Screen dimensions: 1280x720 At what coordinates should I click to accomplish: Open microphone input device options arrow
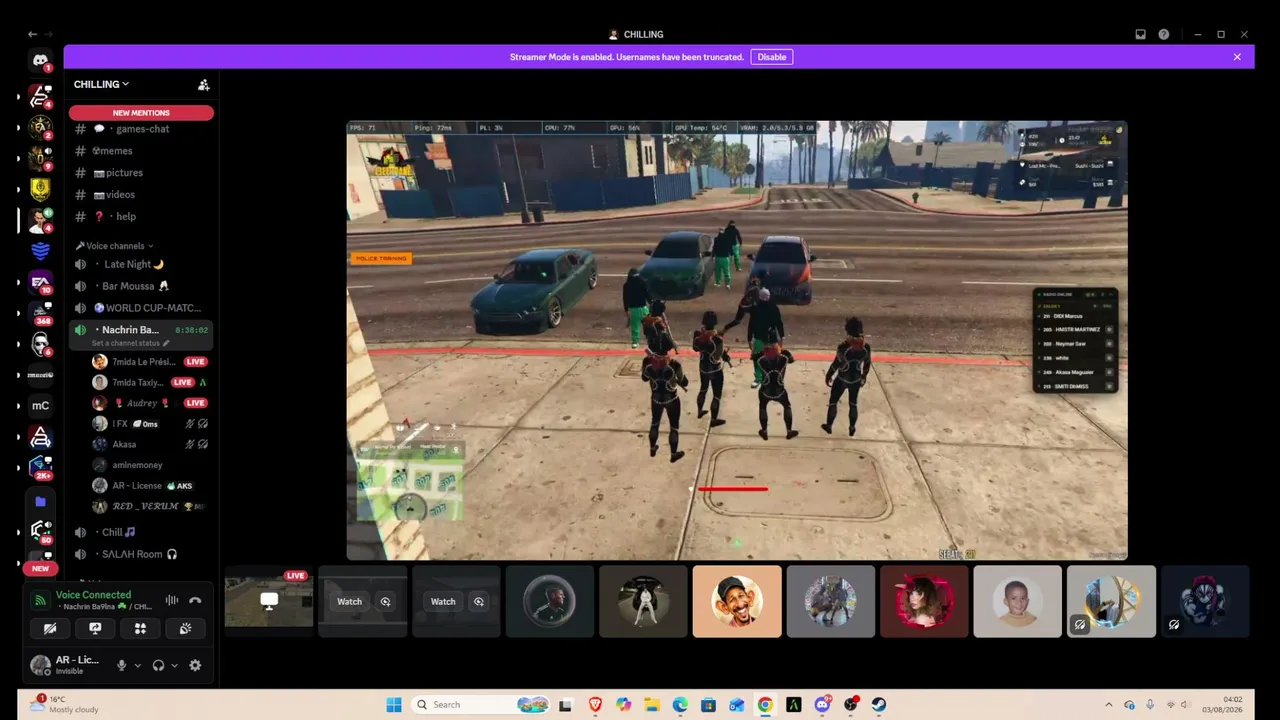[x=137, y=666]
